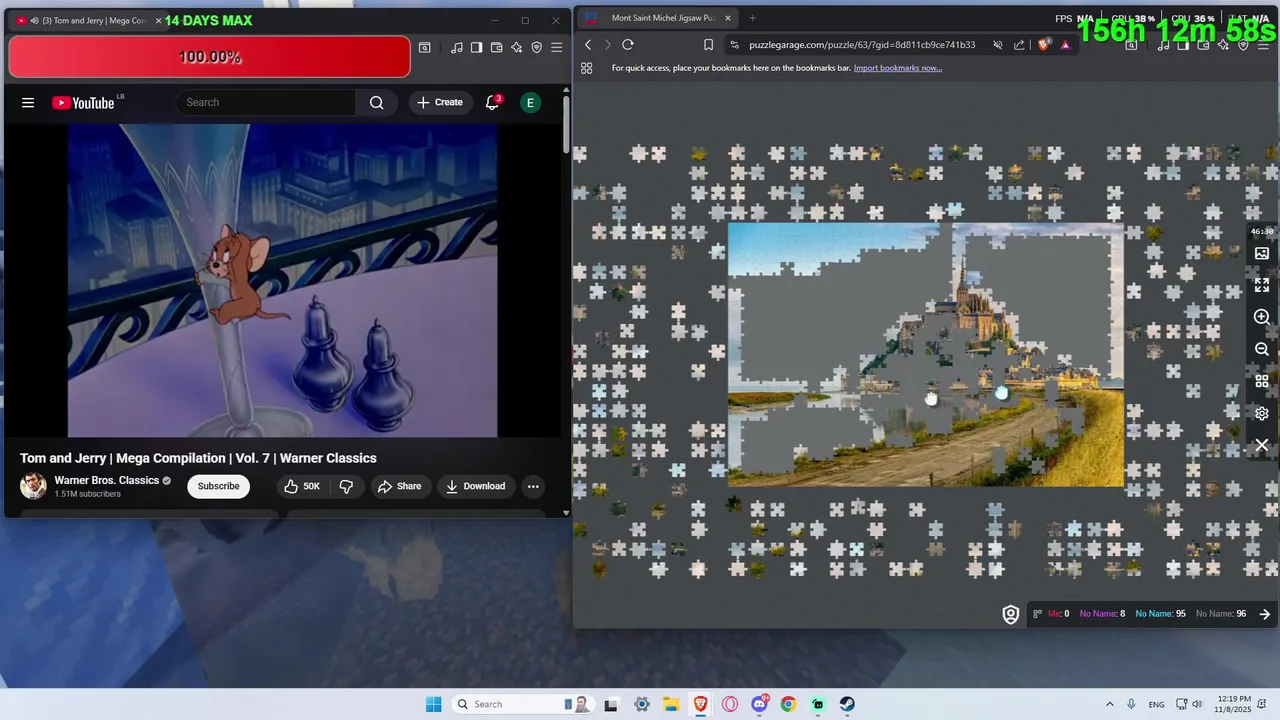Open puzzle settings gear
This screenshot has height=720, width=1280.
point(1262,413)
